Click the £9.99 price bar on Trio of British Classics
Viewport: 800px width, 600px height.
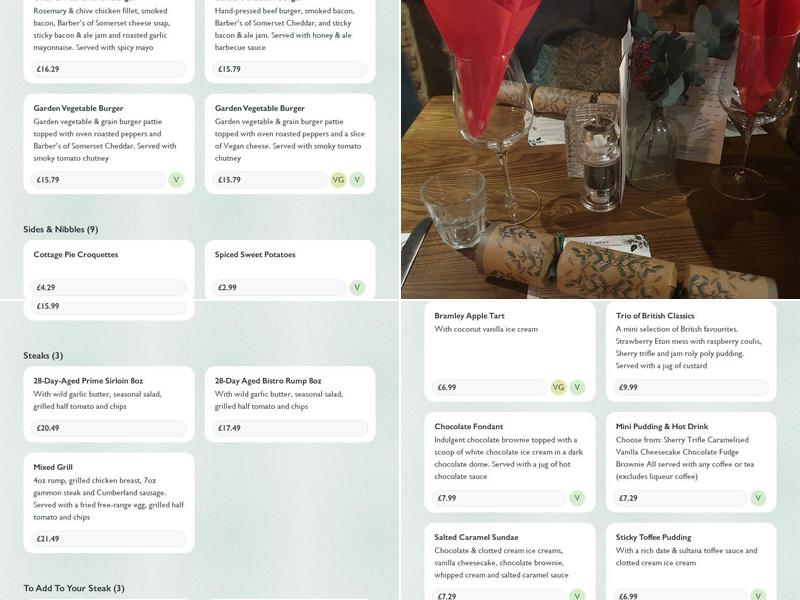coord(691,387)
